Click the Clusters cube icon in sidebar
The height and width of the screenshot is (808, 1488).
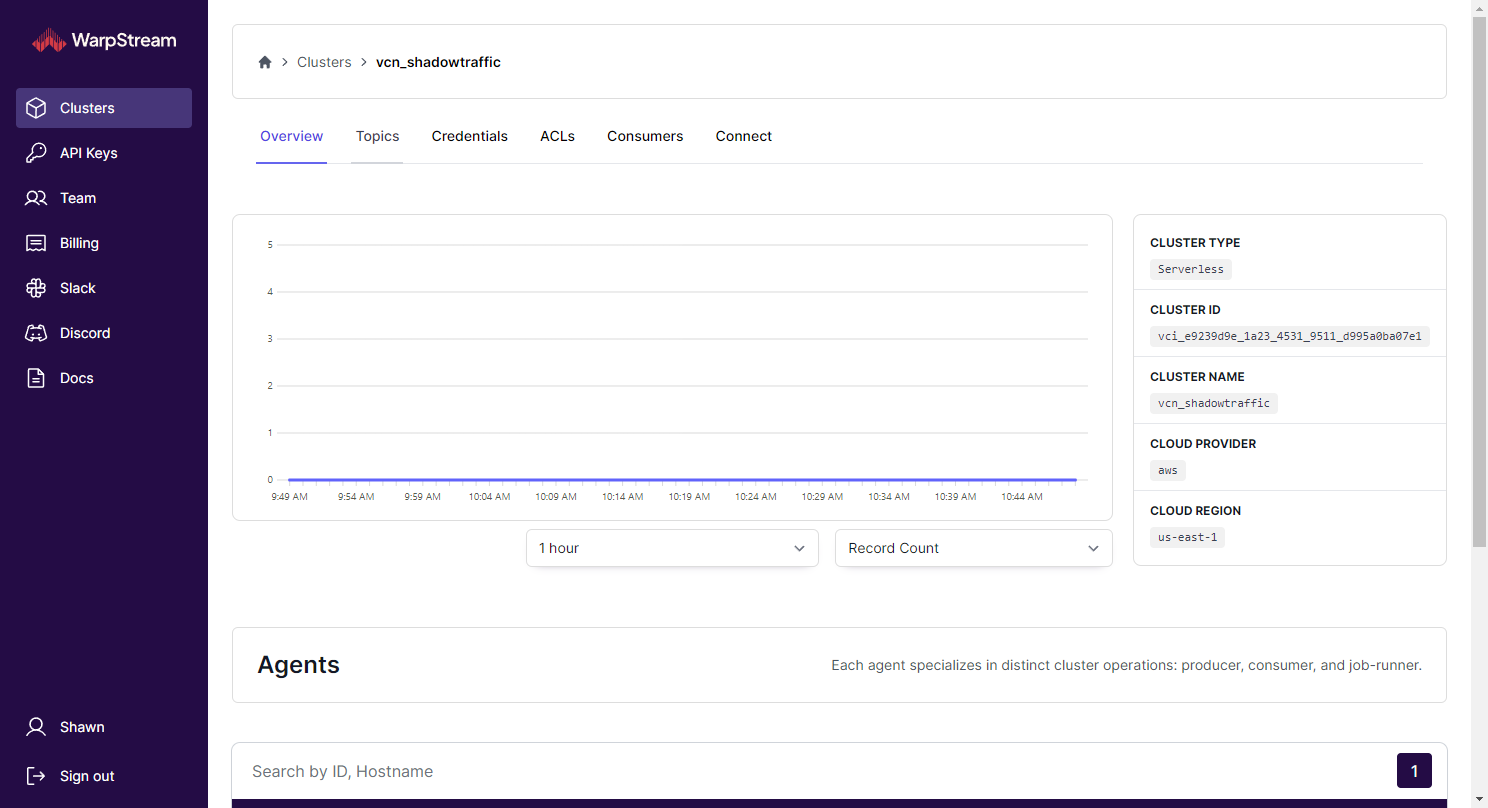click(x=36, y=108)
